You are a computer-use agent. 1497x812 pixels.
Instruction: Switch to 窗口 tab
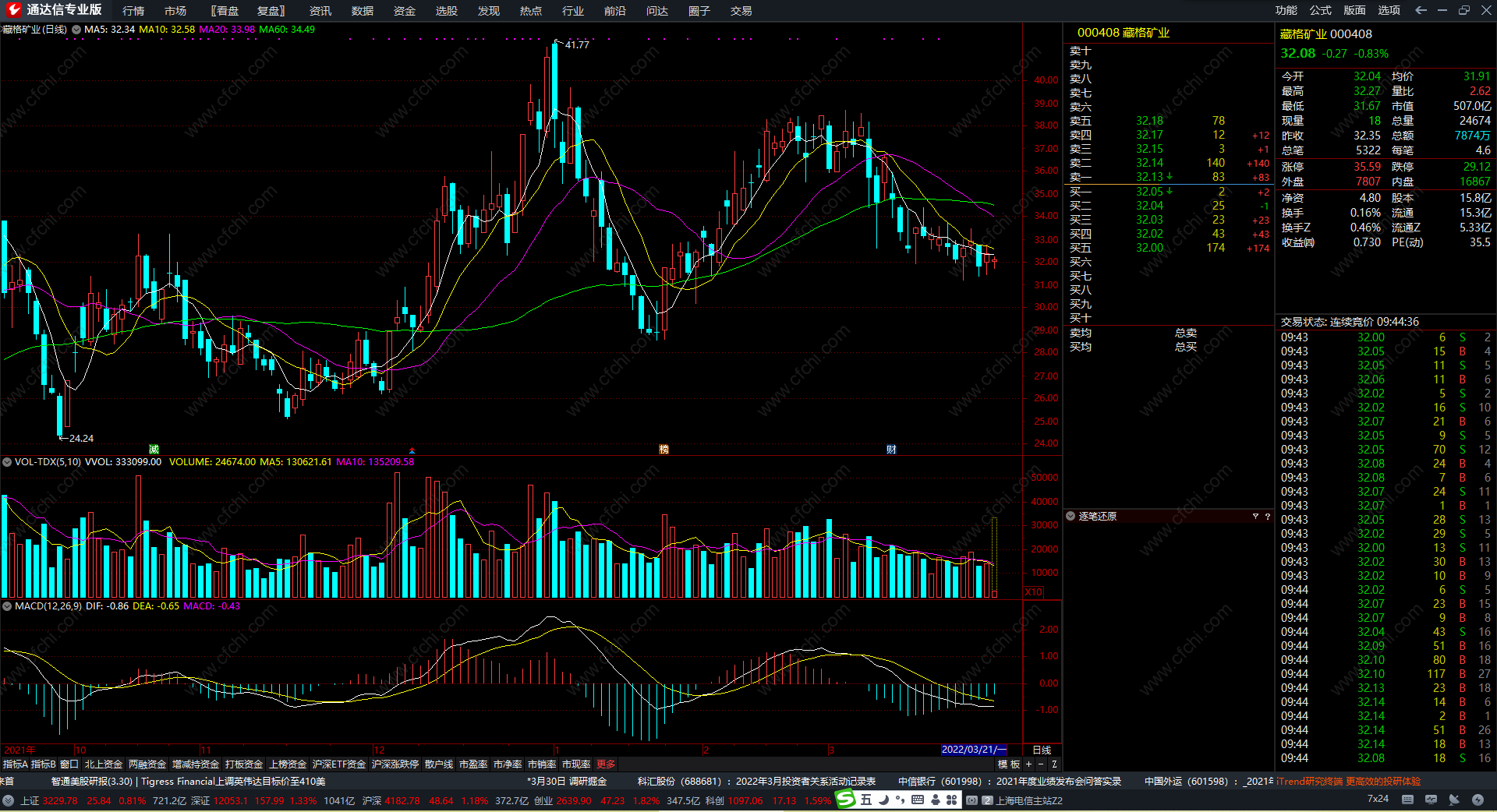point(69,764)
